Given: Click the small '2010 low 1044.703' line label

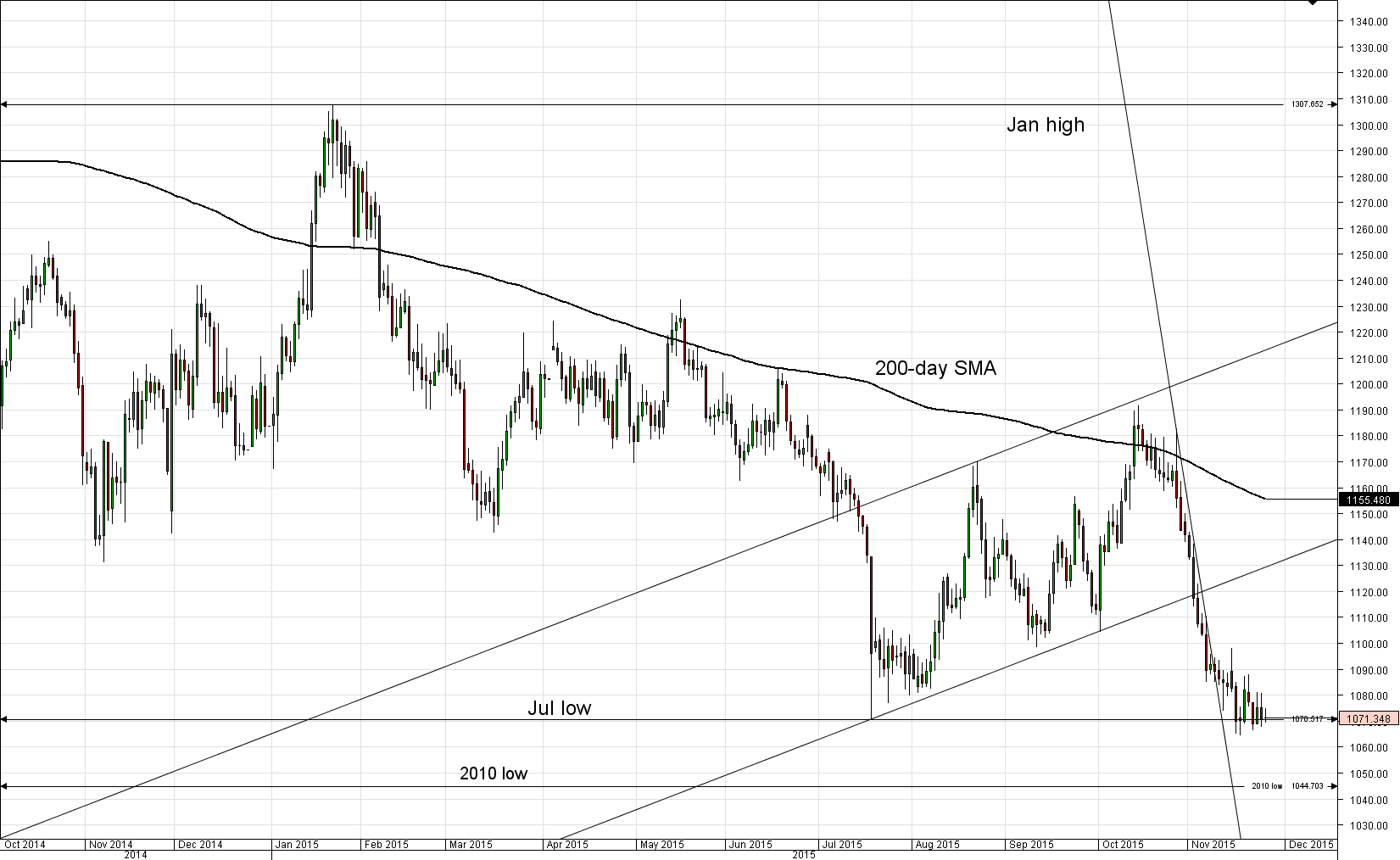Looking at the screenshot, I should (1287, 786).
